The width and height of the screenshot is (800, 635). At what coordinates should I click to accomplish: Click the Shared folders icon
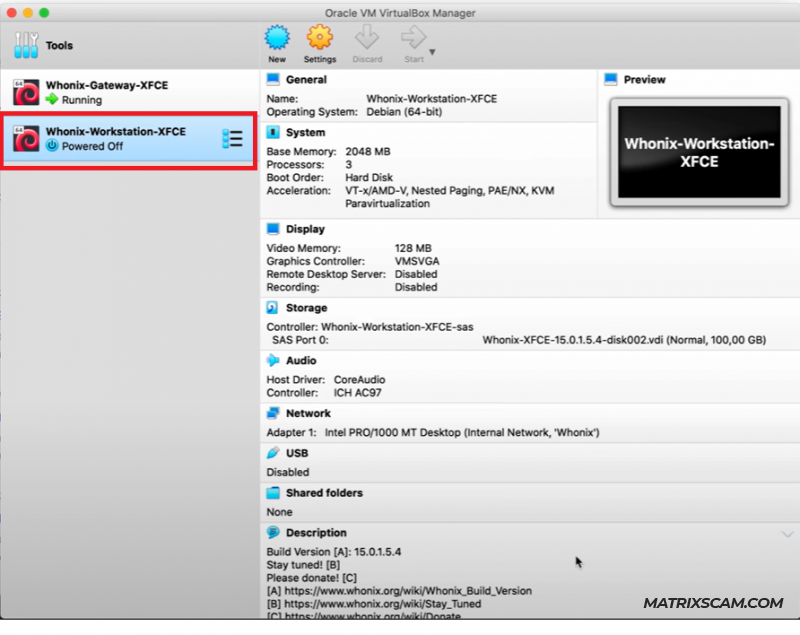point(273,493)
